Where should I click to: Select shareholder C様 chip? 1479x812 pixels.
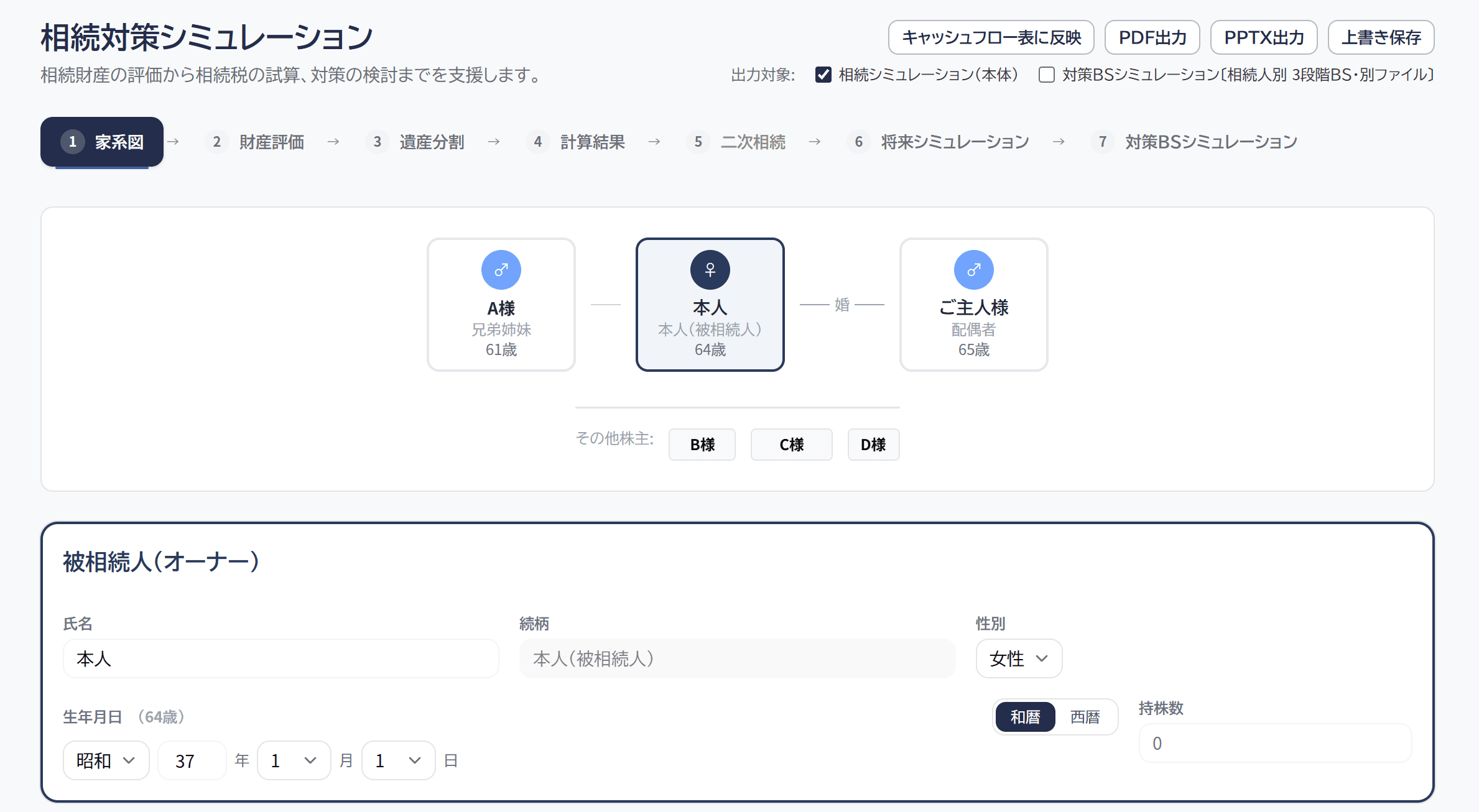[791, 445]
